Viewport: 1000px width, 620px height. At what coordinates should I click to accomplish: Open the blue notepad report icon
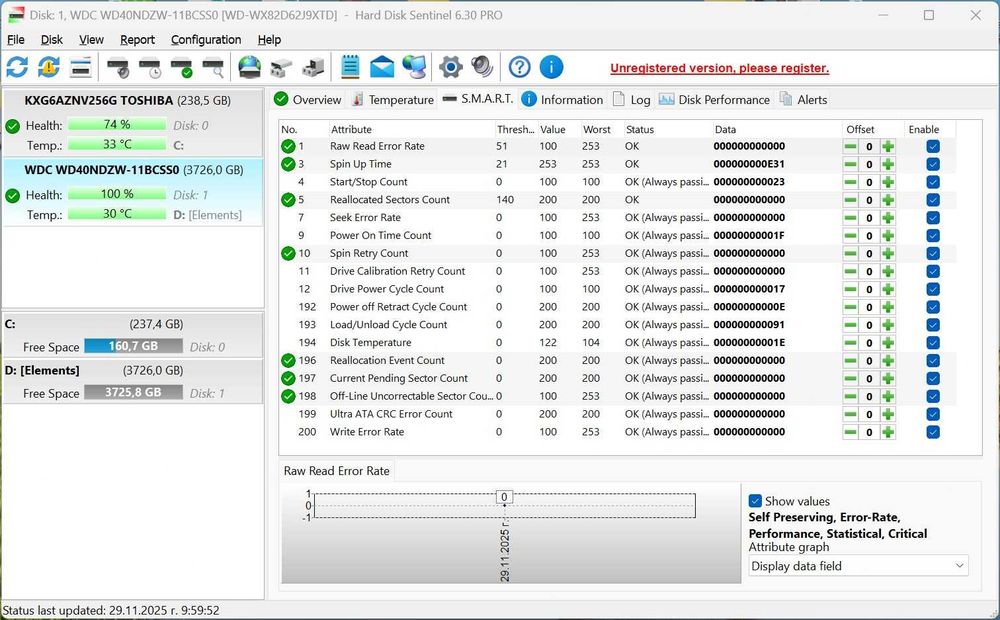point(350,67)
